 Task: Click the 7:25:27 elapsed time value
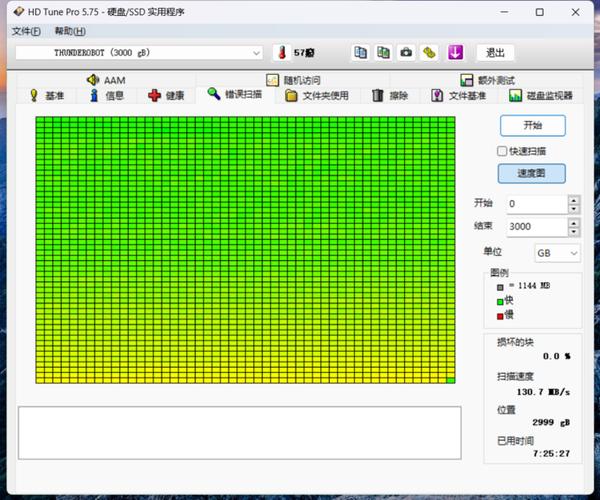click(x=551, y=454)
